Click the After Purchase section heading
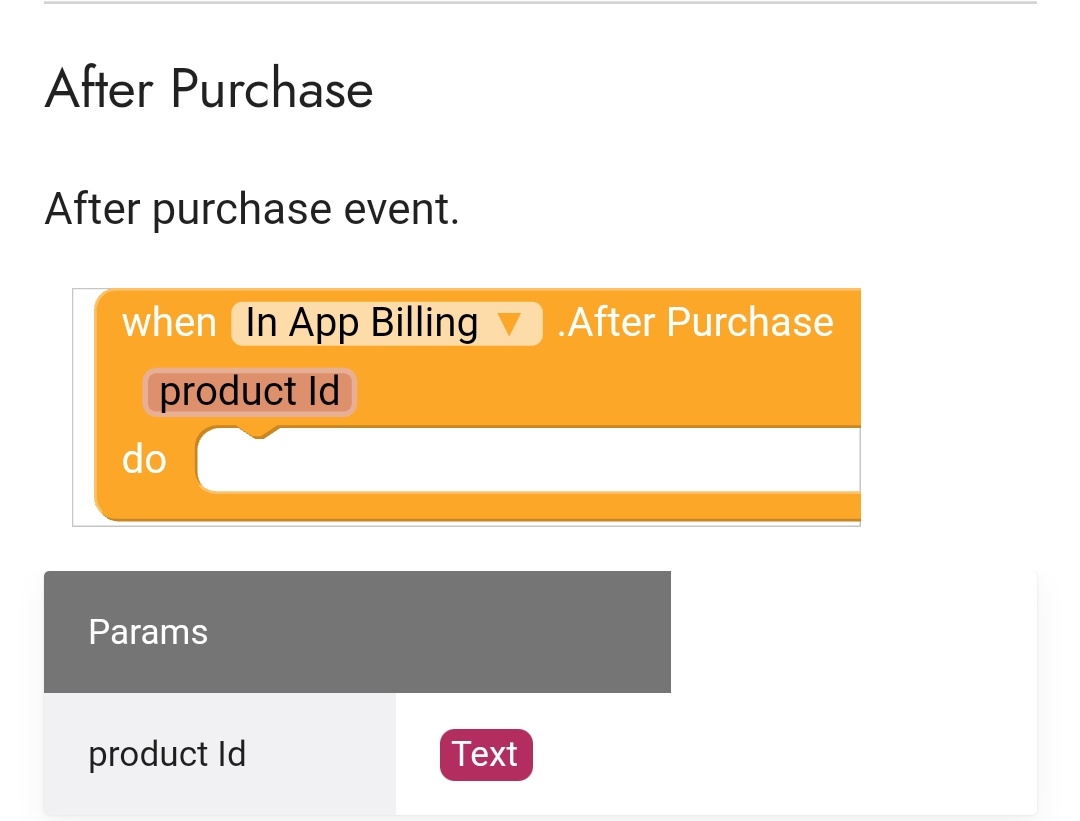The image size is (1080, 821). (x=209, y=89)
